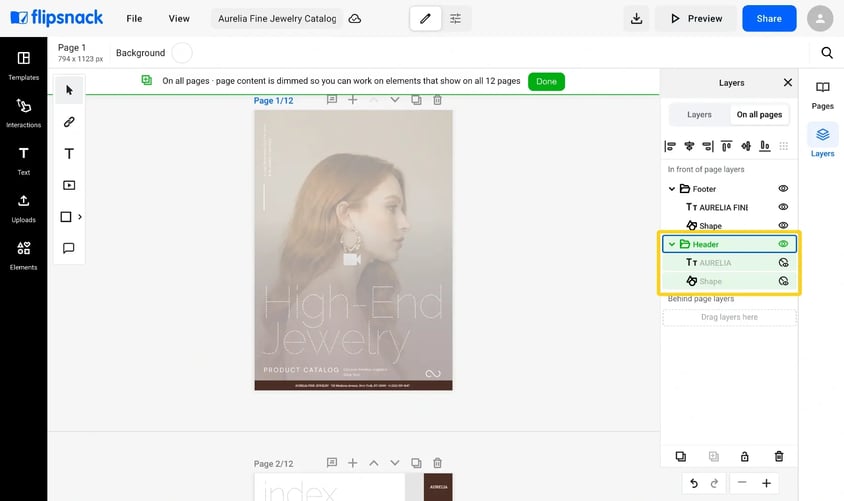844x501 pixels.
Task: Open the Templates sidebar panel
Action: pyautogui.click(x=23, y=65)
